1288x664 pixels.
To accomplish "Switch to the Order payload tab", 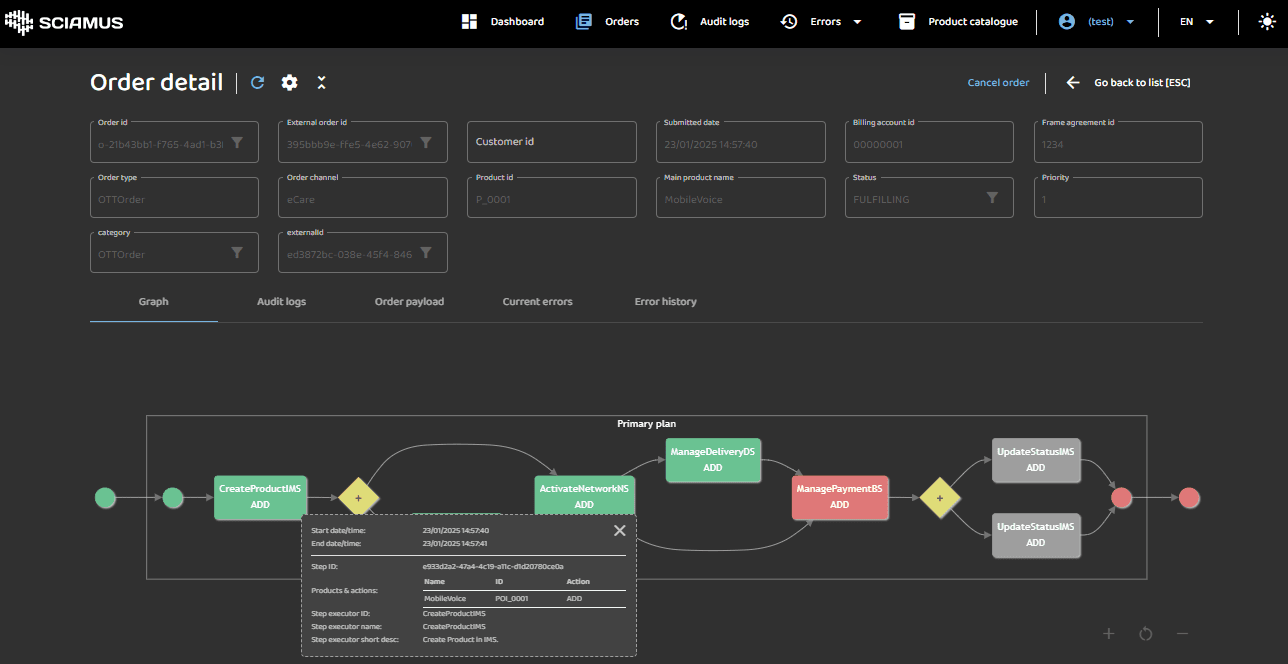I will (x=409, y=301).
